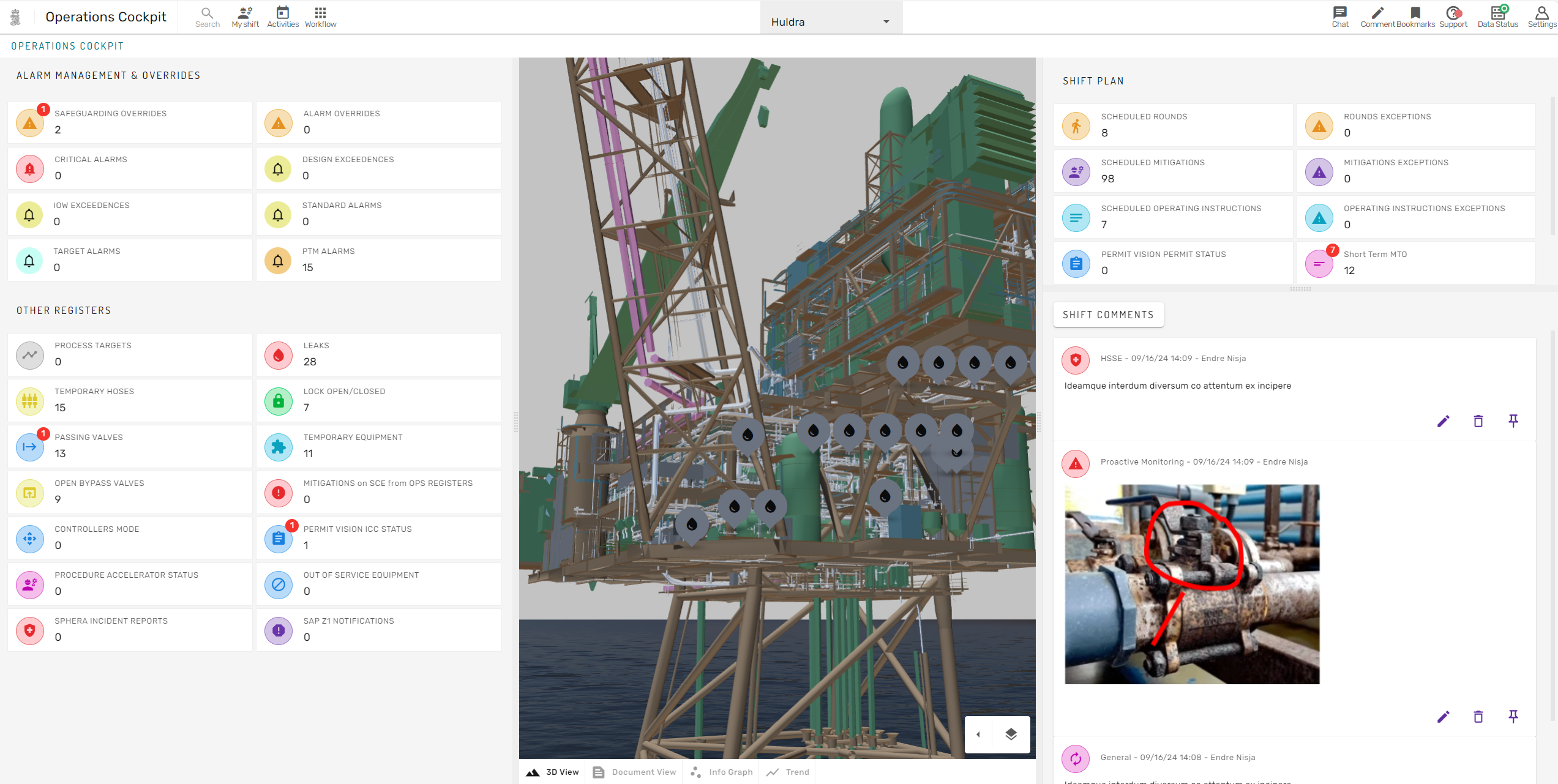Click the Shift Comments button

[x=1108, y=315]
